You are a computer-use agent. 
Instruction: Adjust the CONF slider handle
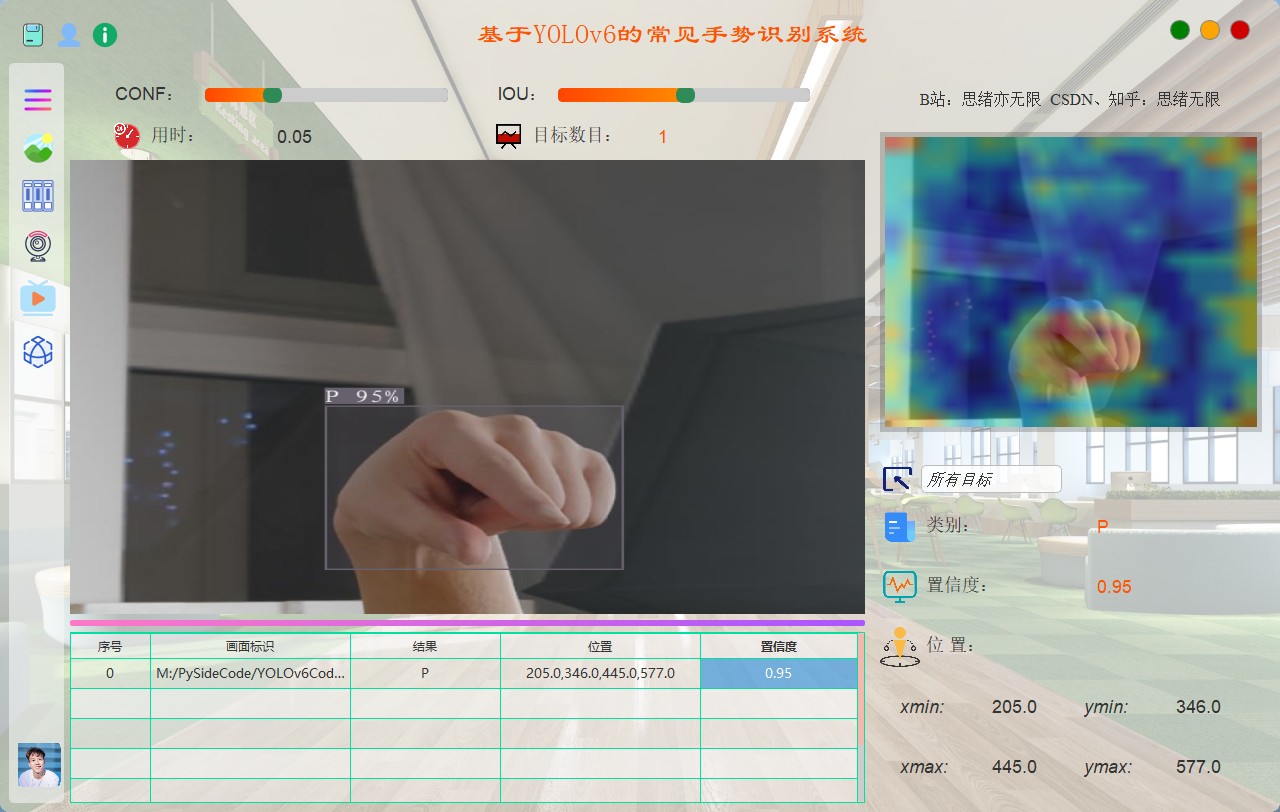(272, 95)
